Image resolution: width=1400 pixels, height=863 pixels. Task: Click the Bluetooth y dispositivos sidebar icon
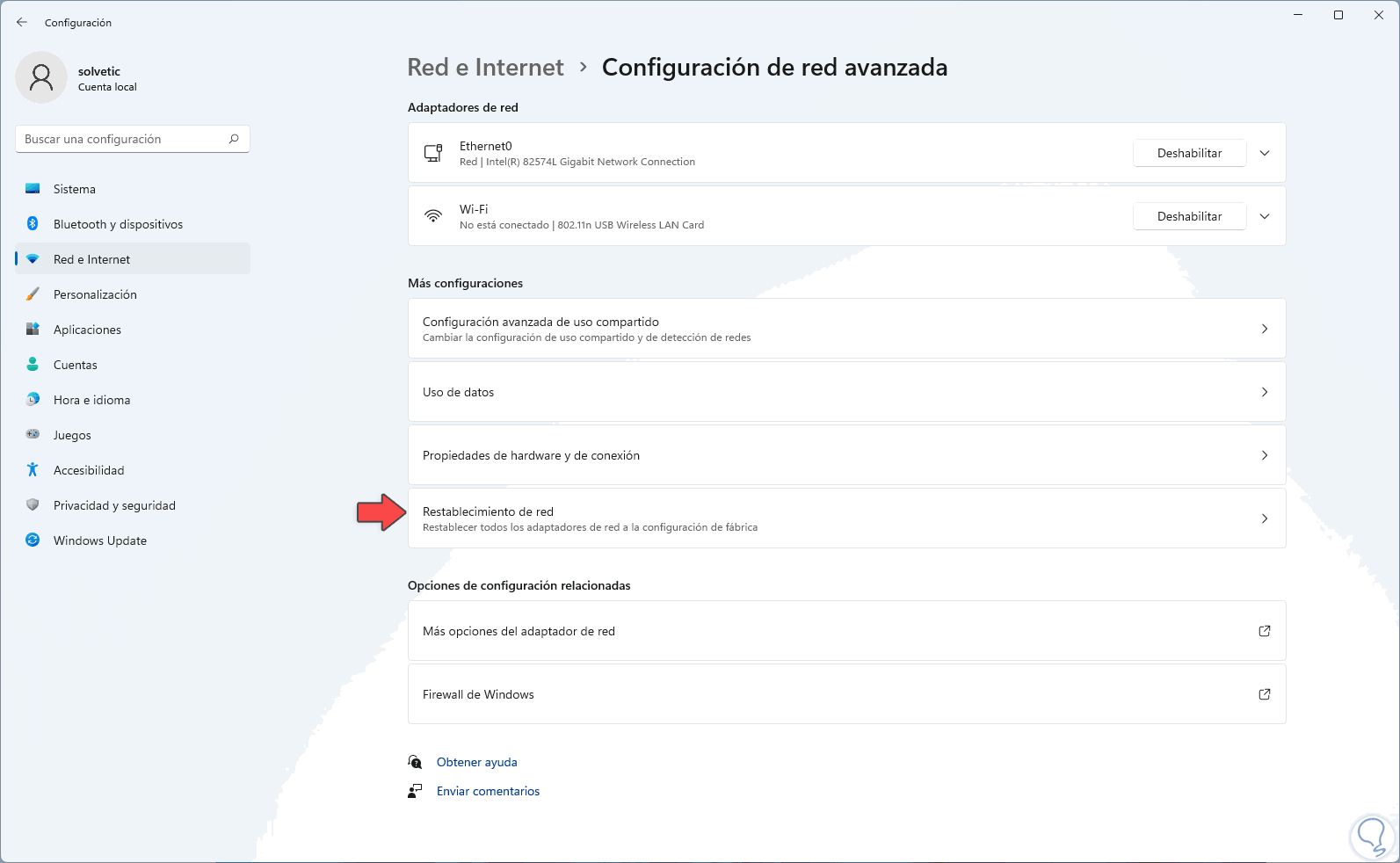coord(33,224)
